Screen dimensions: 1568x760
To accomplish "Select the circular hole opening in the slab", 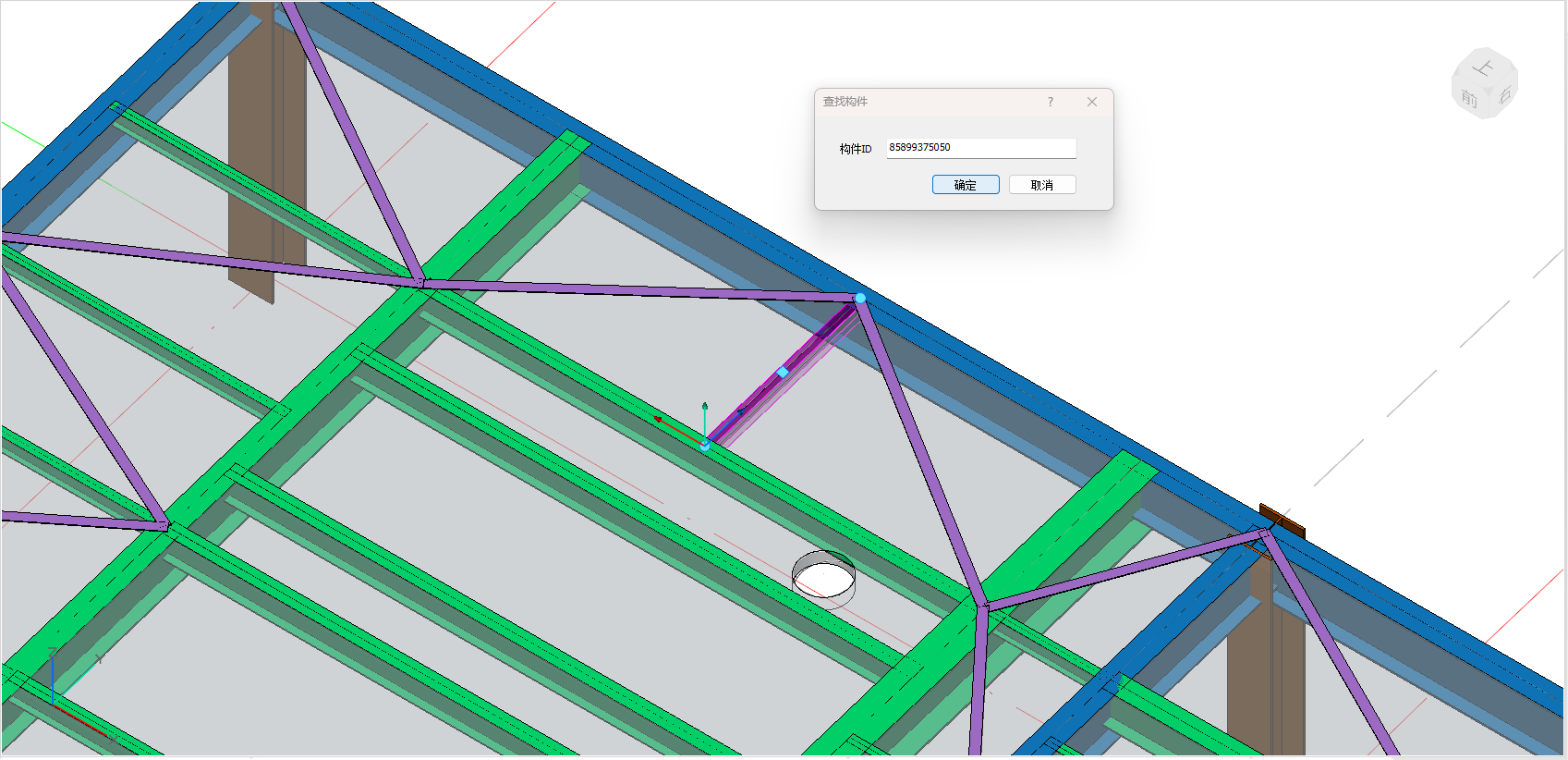I will (x=823, y=580).
